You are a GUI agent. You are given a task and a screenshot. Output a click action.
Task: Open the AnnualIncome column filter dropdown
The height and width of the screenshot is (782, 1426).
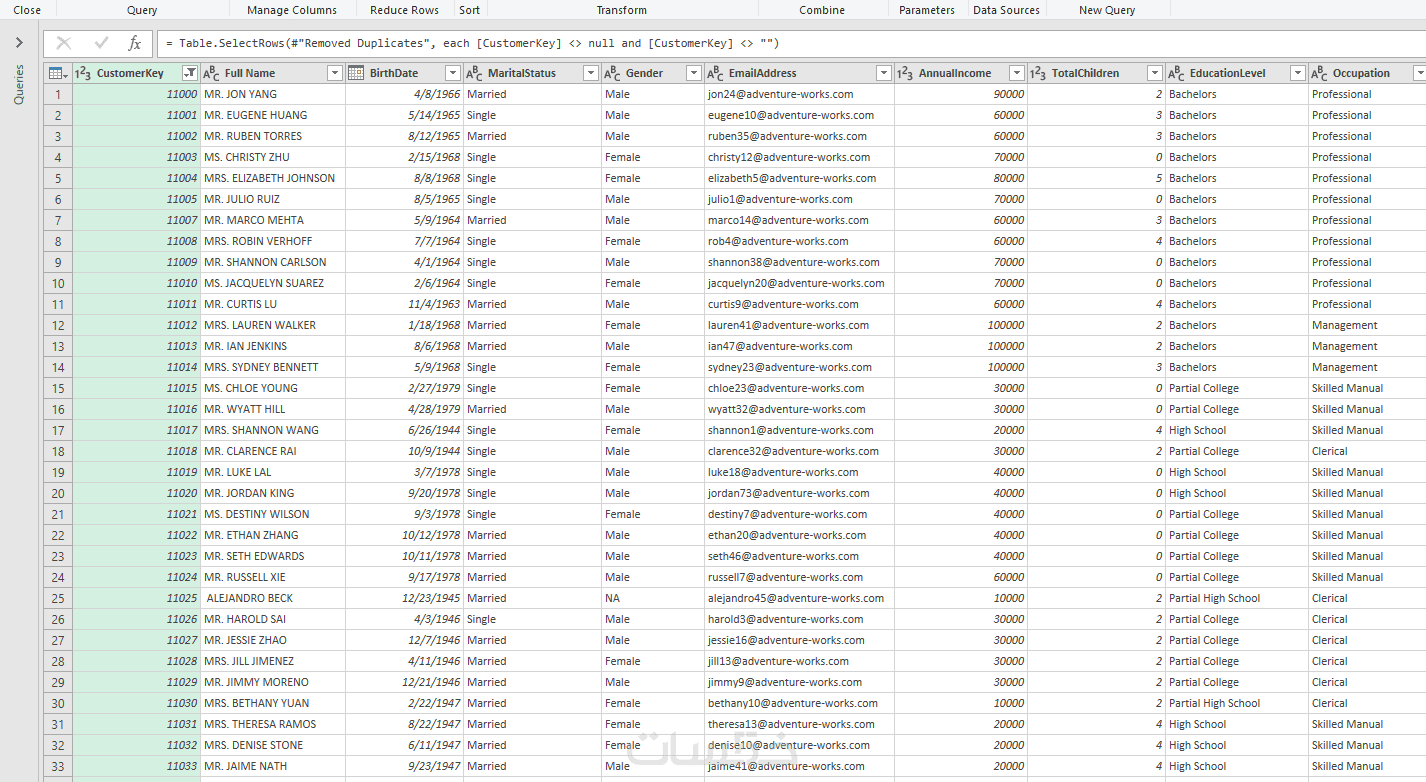click(1016, 73)
